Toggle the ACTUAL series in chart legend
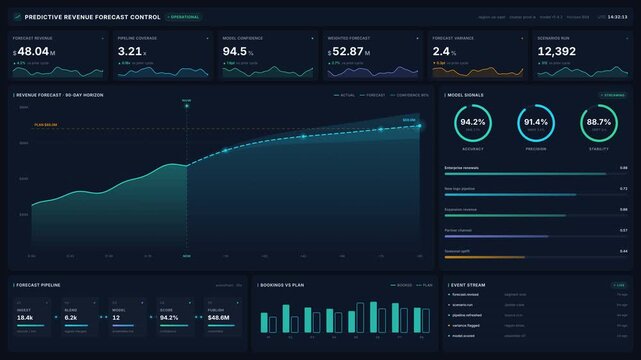Screen dimensions: 641x360 coord(344,95)
